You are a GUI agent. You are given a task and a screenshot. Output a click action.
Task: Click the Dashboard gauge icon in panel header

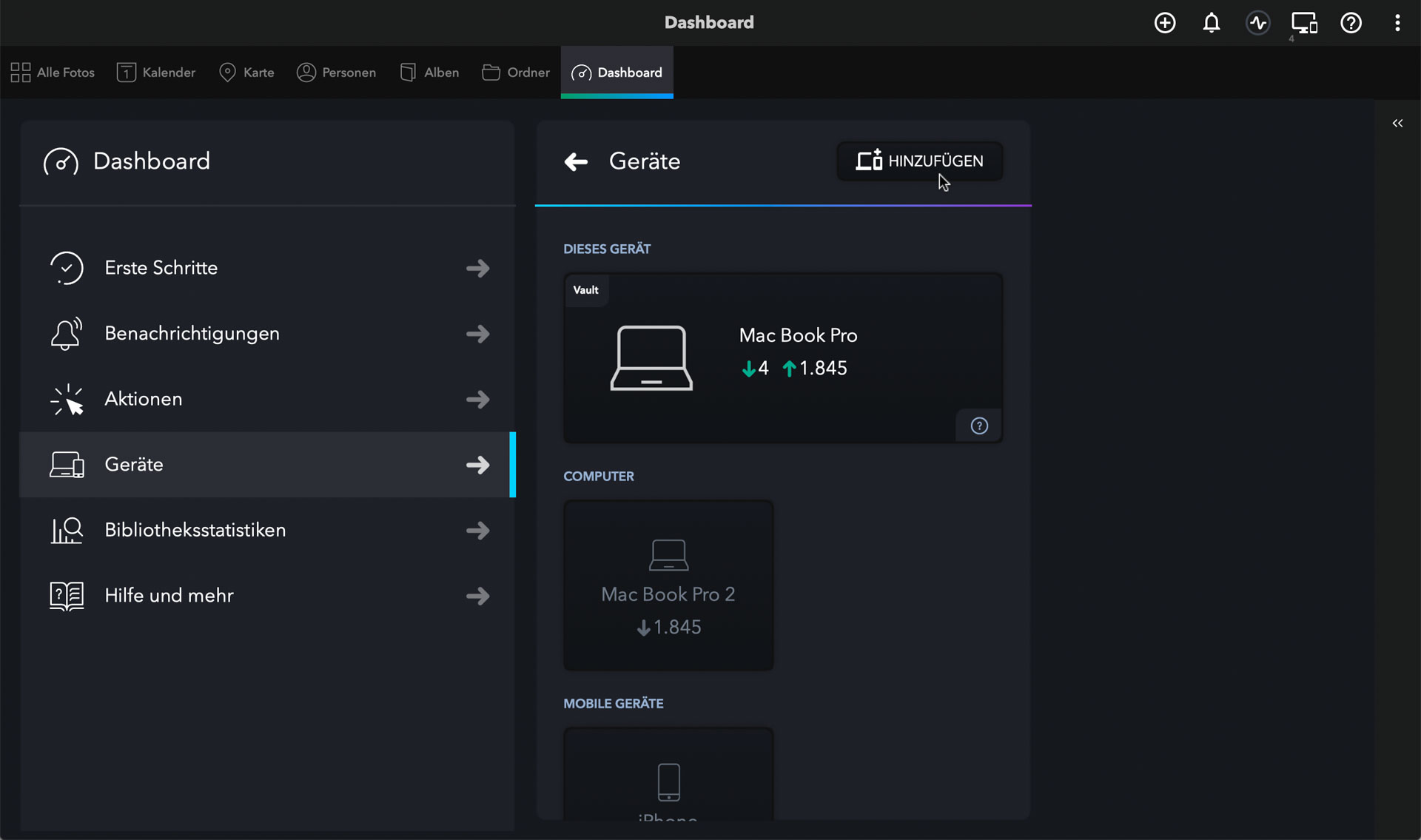pyautogui.click(x=61, y=161)
